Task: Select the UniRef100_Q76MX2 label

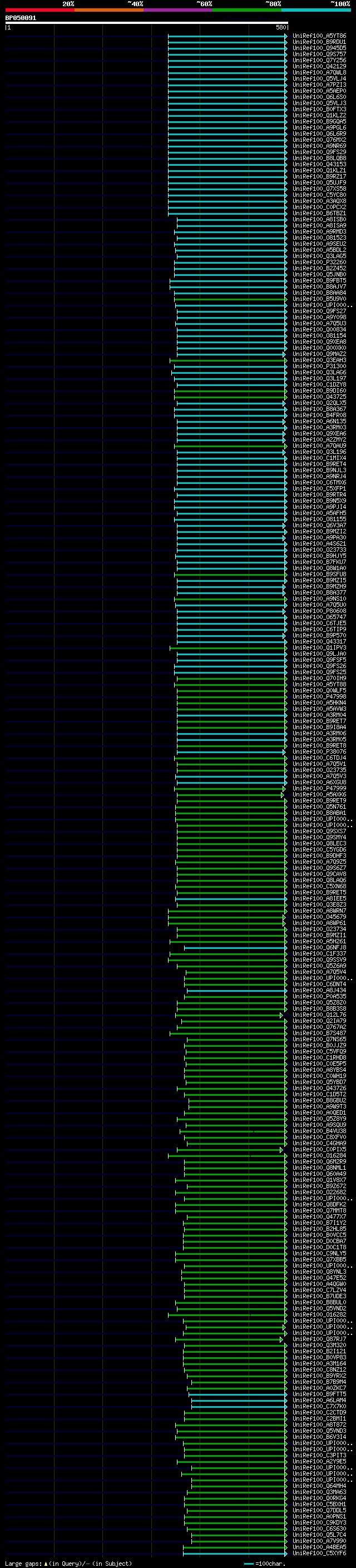Action: (x=319, y=140)
